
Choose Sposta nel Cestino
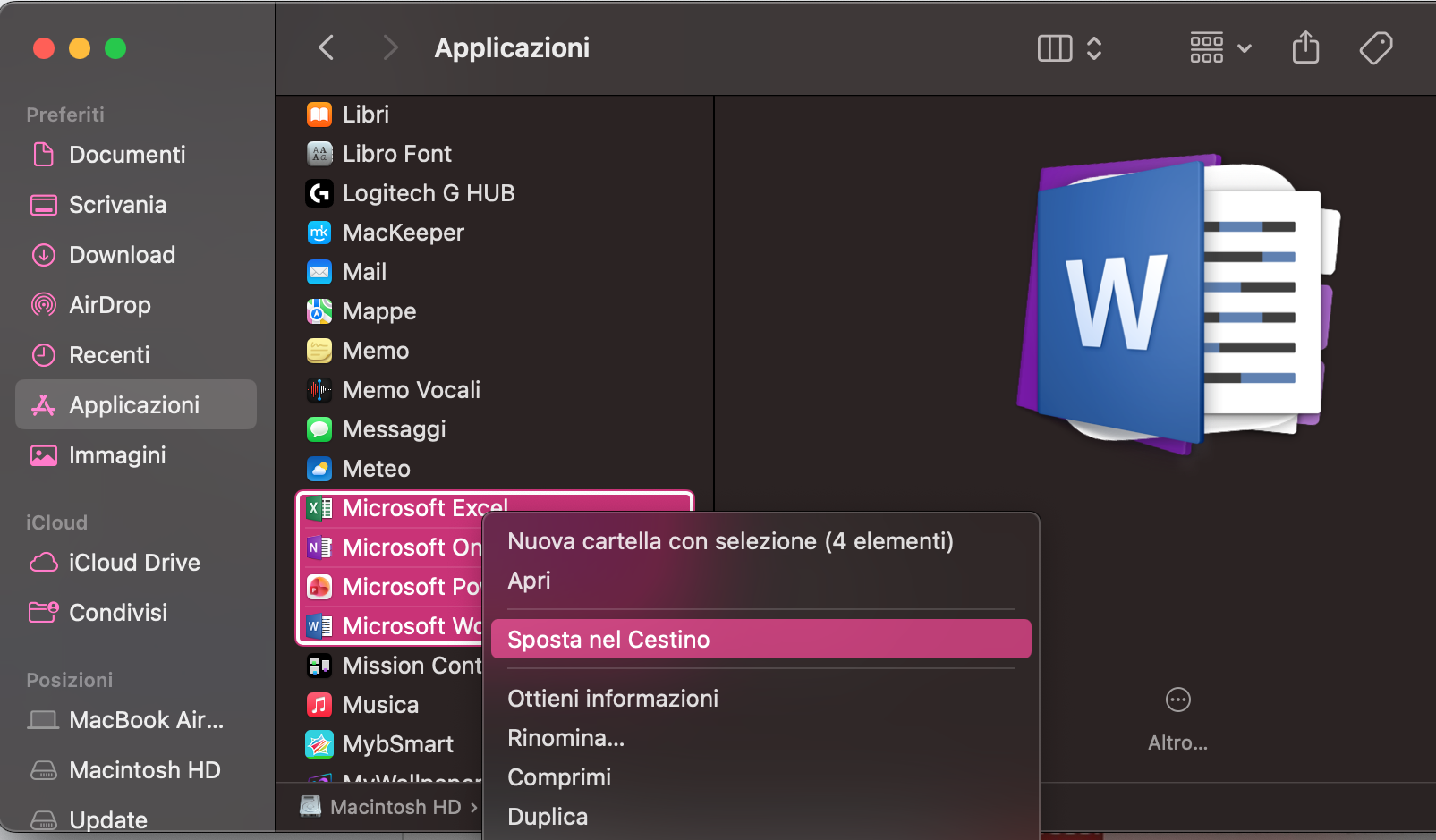(x=761, y=640)
